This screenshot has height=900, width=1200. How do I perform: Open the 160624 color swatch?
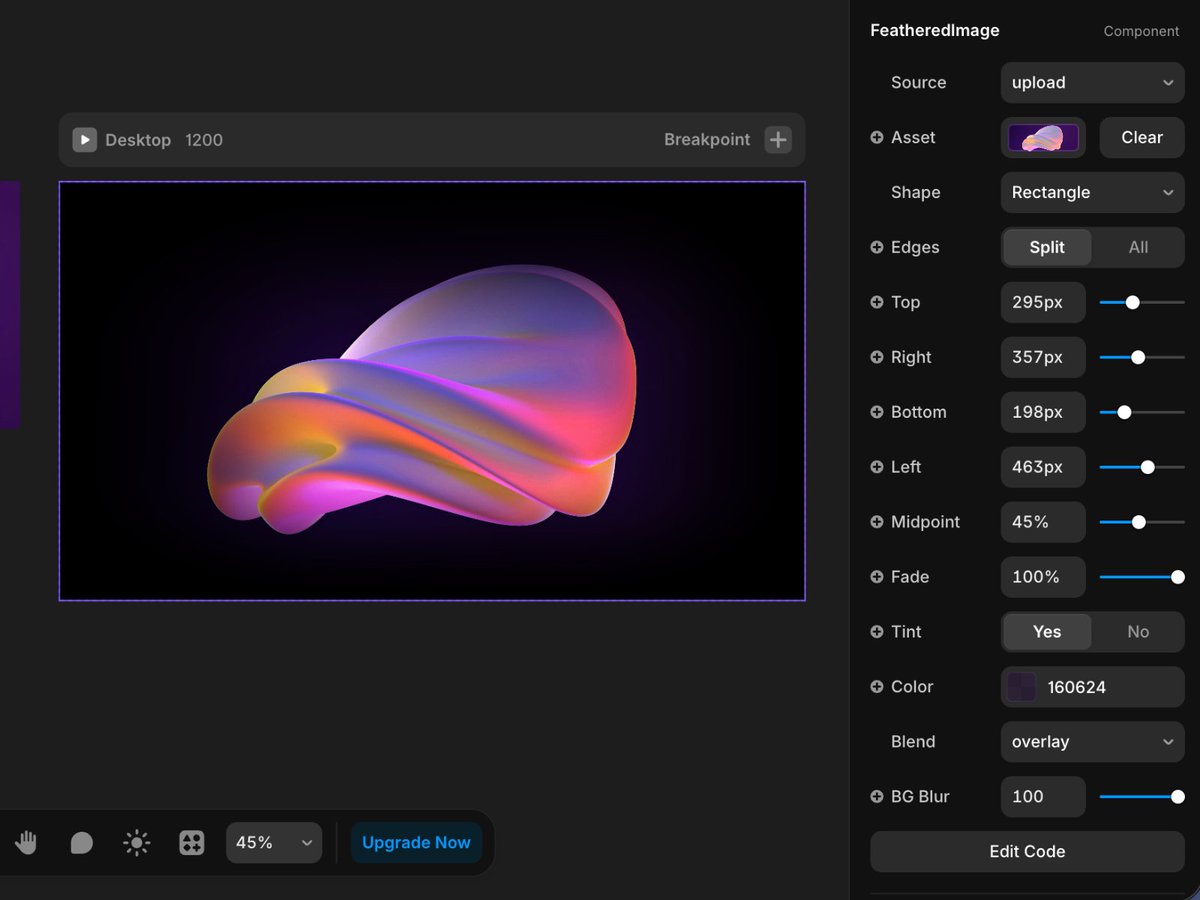(1020, 687)
